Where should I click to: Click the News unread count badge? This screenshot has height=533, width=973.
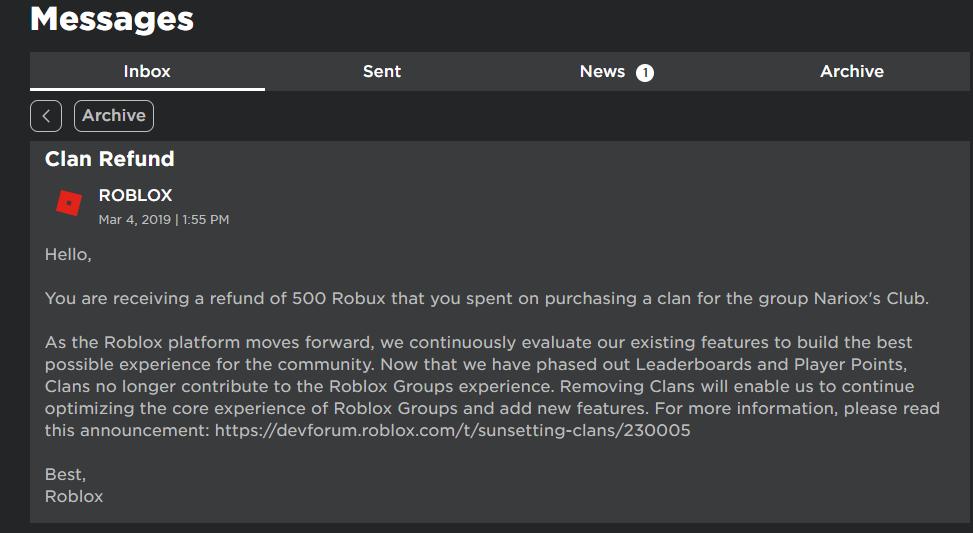tap(645, 73)
